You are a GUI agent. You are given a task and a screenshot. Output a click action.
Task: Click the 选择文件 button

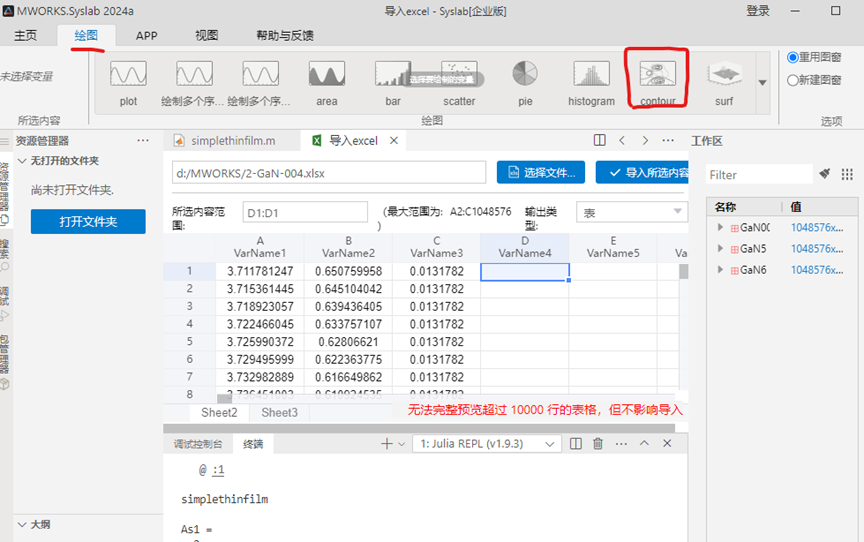tap(541, 172)
